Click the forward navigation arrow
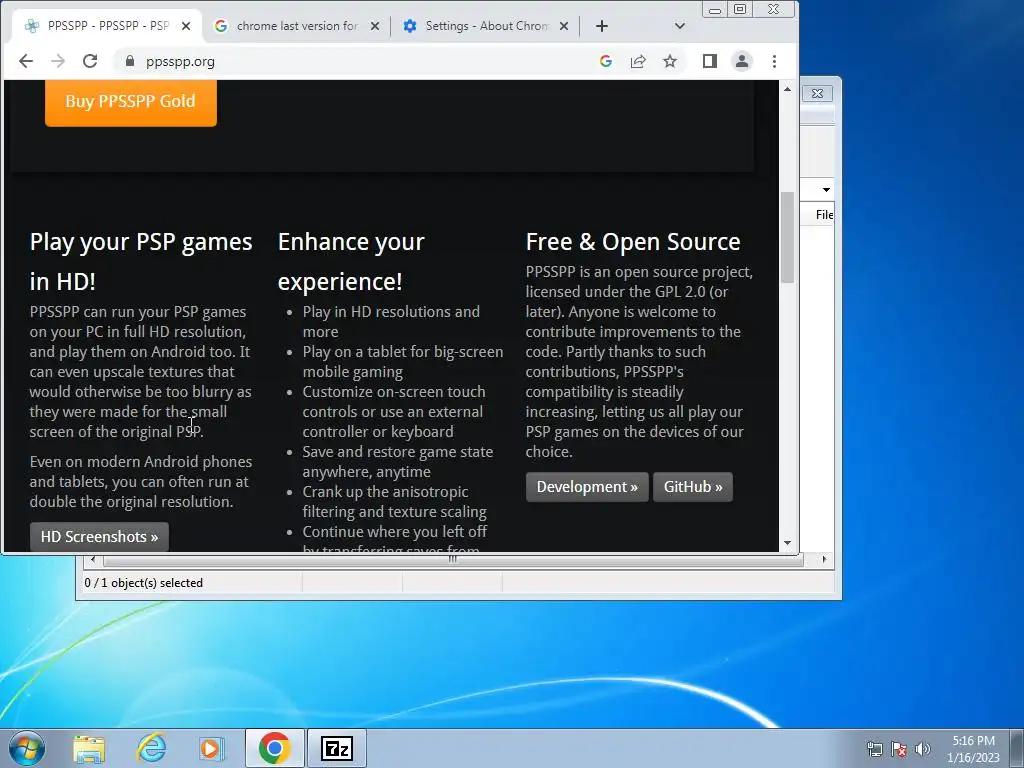The image size is (1024, 768). pos(57,61)
